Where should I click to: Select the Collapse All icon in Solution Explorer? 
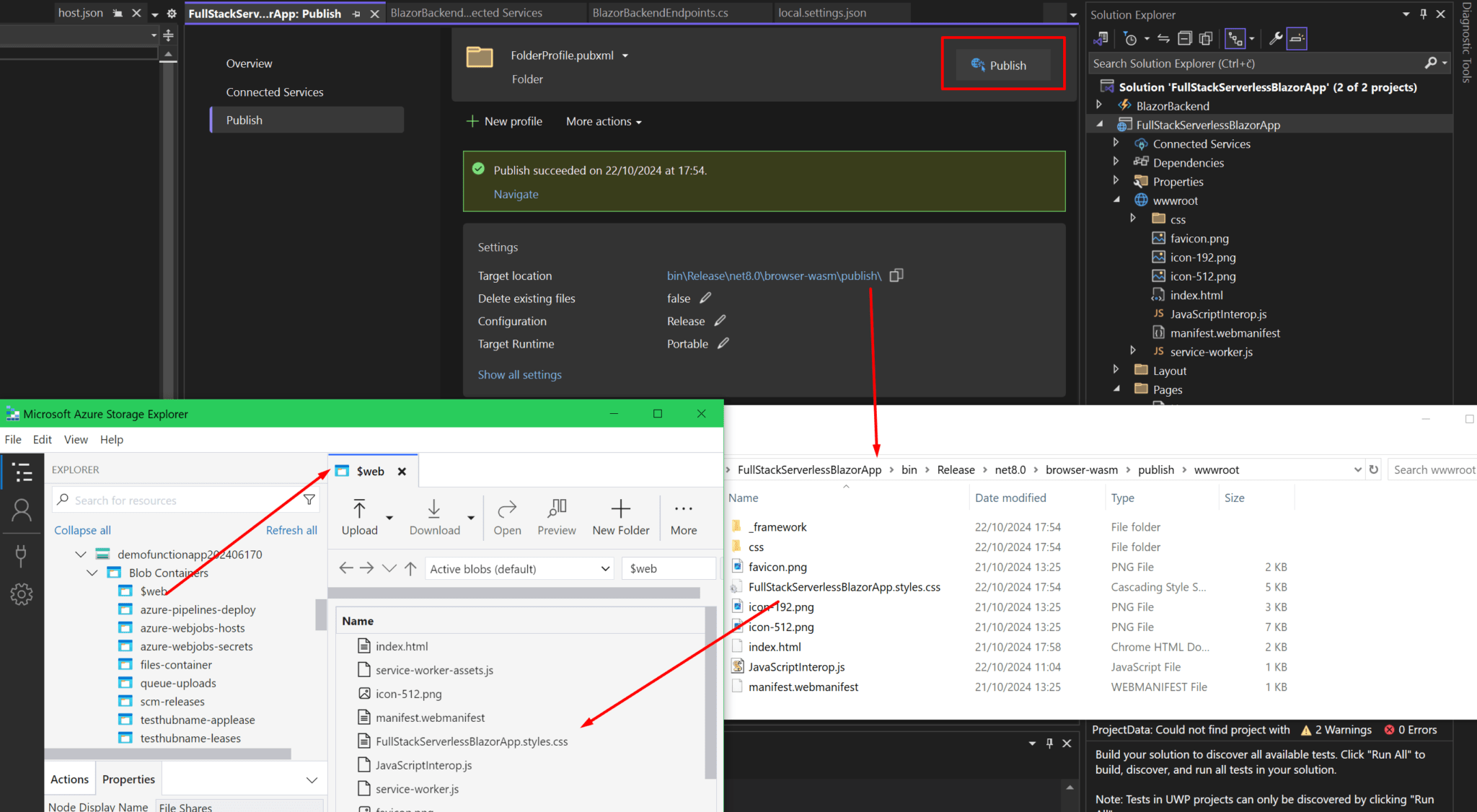pos(1183,38)
